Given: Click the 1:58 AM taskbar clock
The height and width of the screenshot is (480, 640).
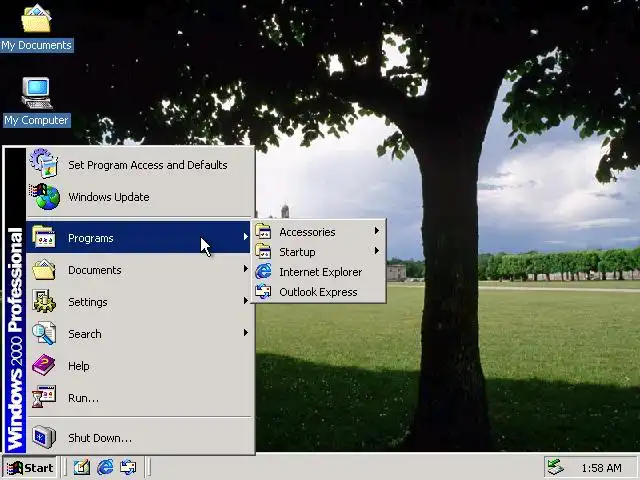Looking at the screenshot, I should 601,468.
